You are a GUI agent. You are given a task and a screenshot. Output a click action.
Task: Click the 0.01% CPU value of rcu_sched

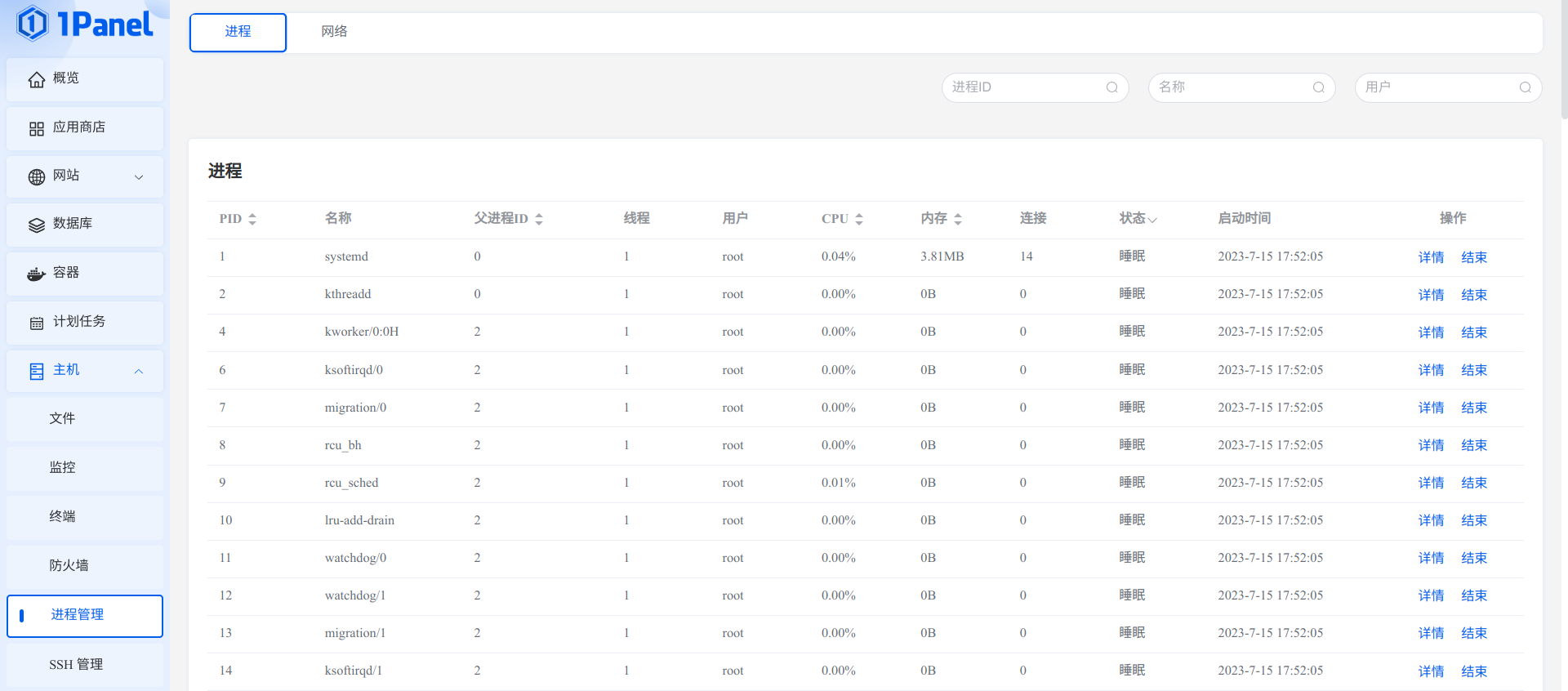coord(839,483)
